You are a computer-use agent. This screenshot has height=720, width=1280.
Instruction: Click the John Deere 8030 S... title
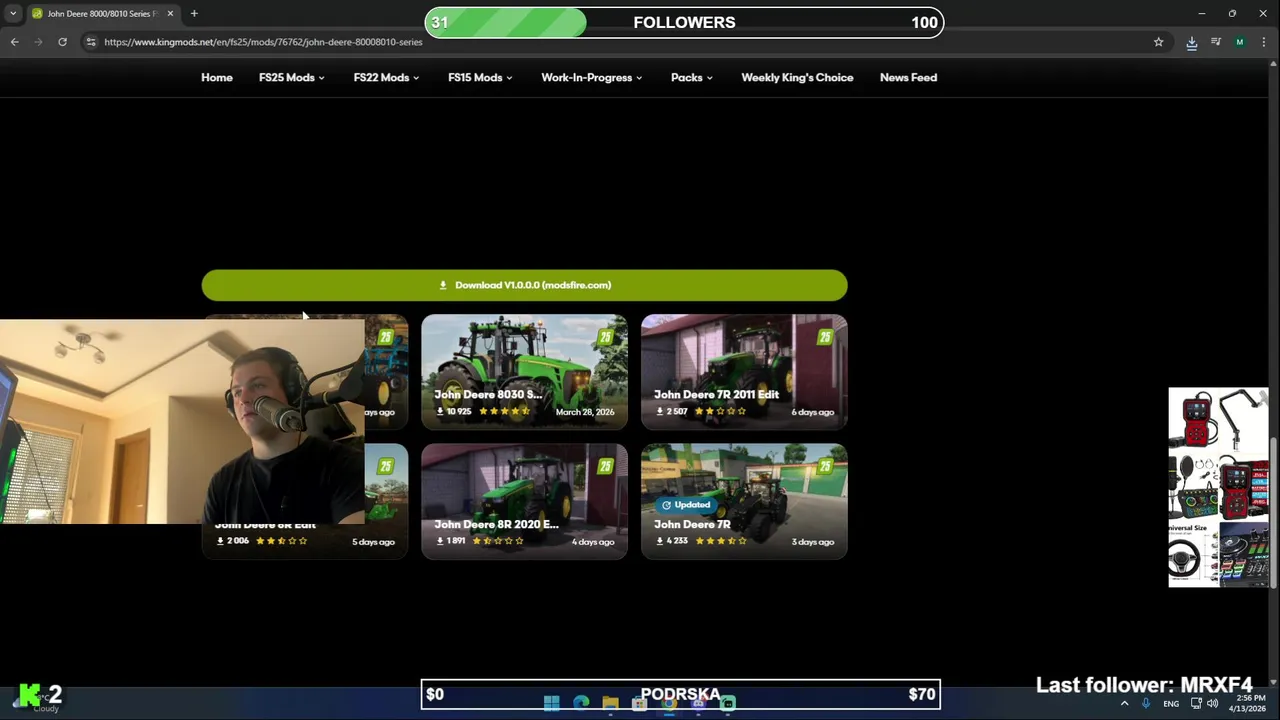click(488, 394)
